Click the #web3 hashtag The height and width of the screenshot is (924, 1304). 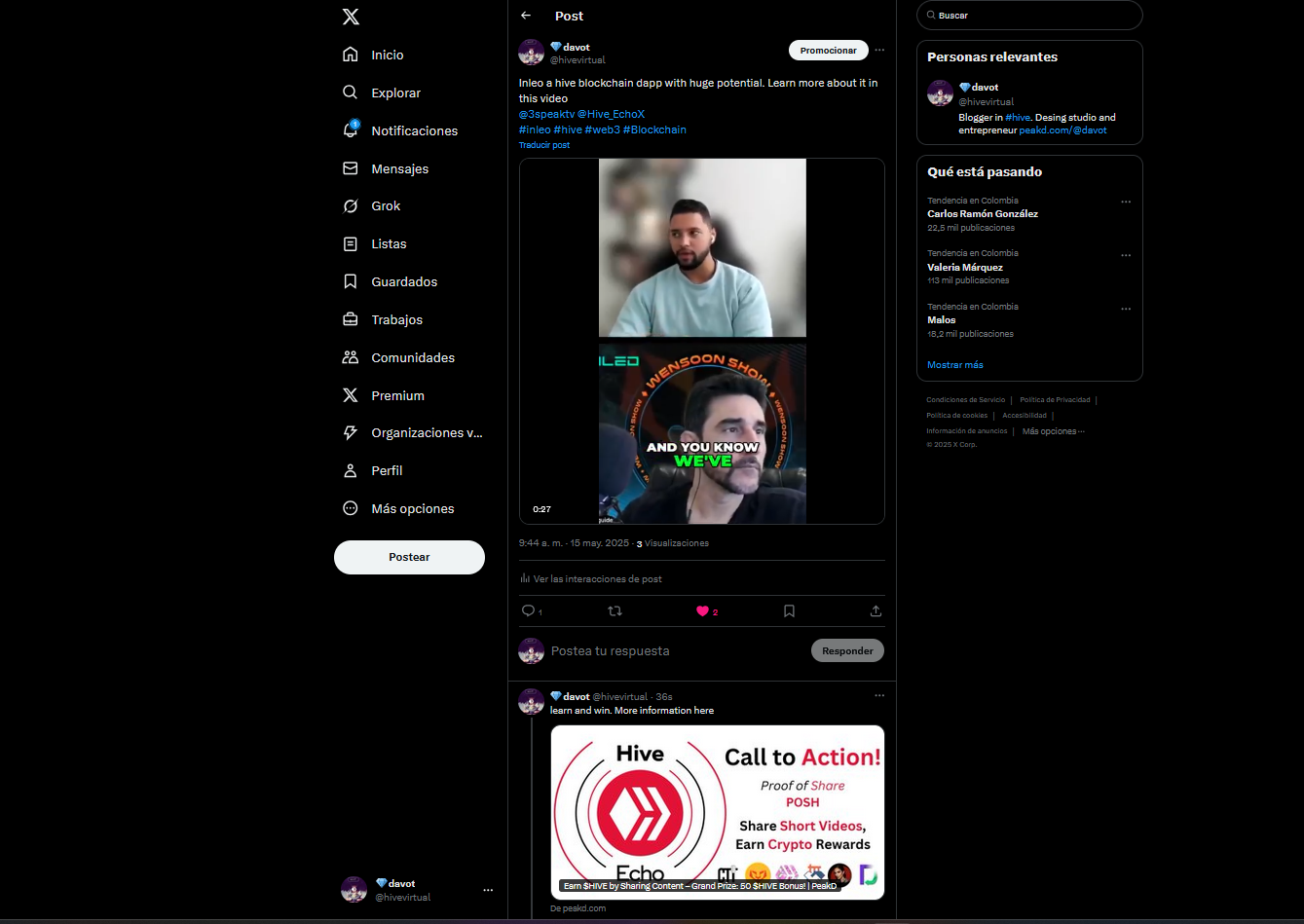[602, 129]
